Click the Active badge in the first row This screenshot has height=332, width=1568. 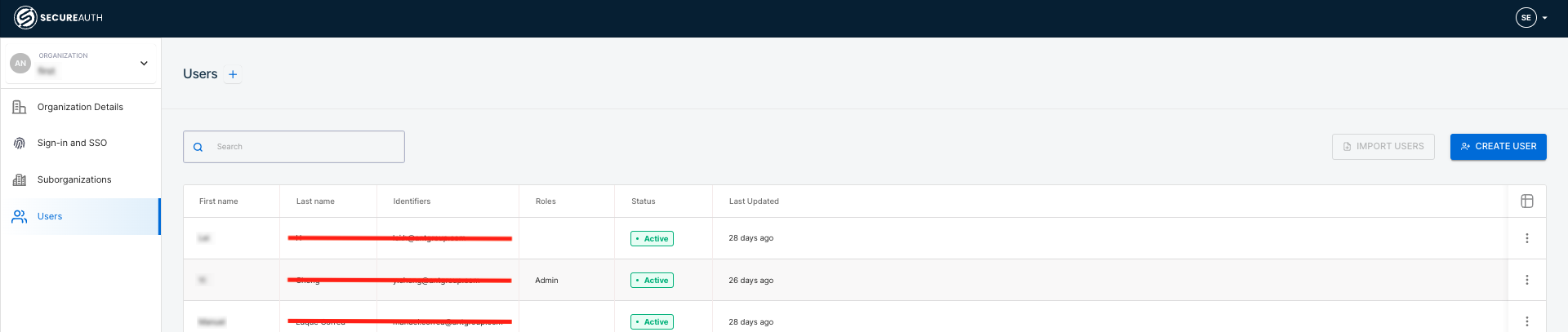[x=652, y=239]
